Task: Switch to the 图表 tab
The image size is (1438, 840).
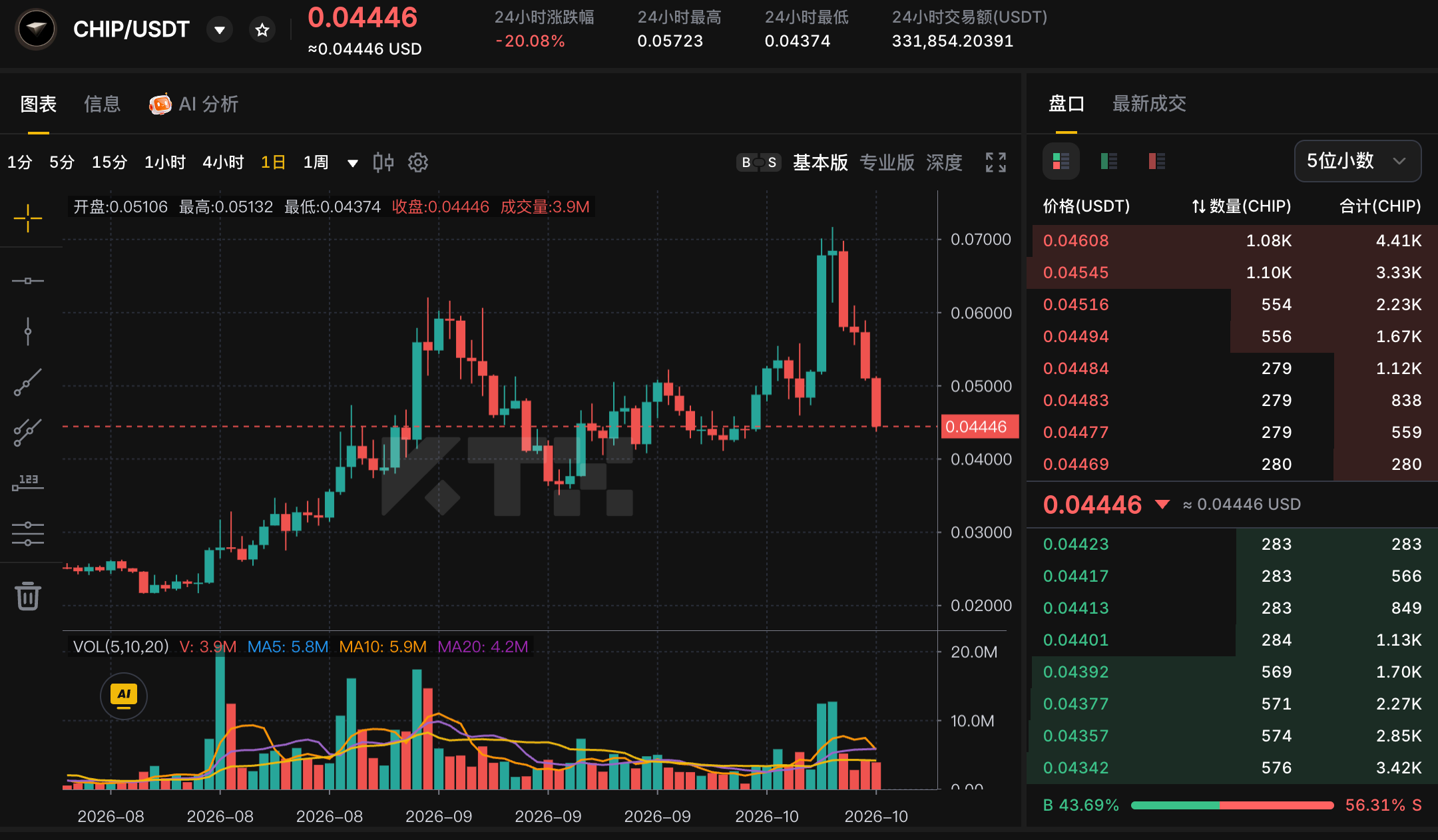Action: (x=39, y=104)
